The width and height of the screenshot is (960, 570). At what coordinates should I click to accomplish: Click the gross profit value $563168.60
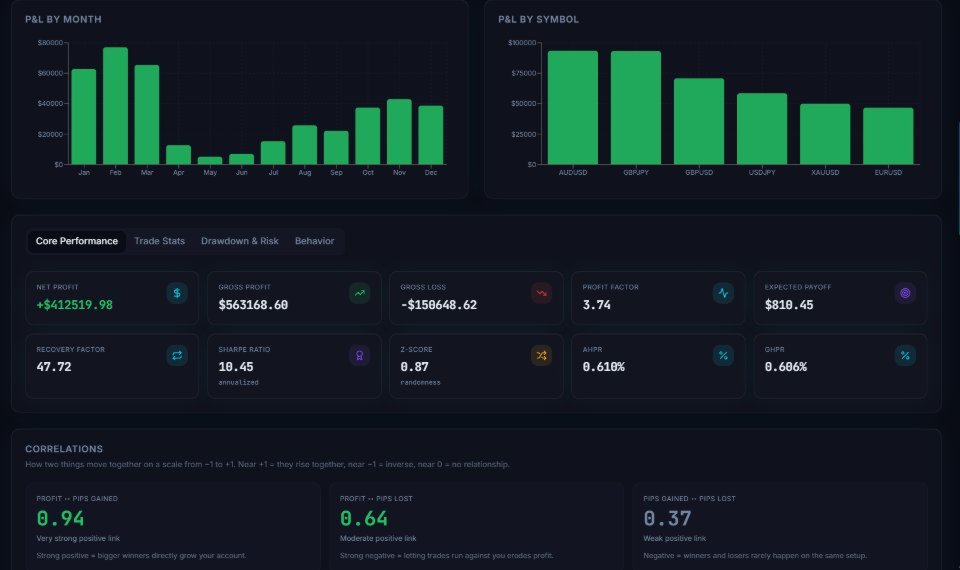(253, 305)
